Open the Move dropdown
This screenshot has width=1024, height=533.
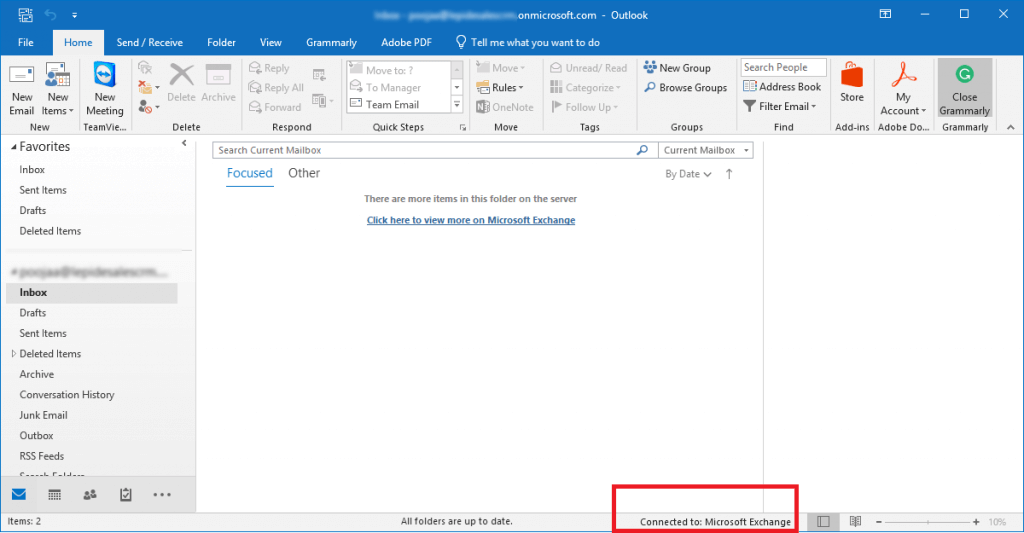(x=501, y=68)
